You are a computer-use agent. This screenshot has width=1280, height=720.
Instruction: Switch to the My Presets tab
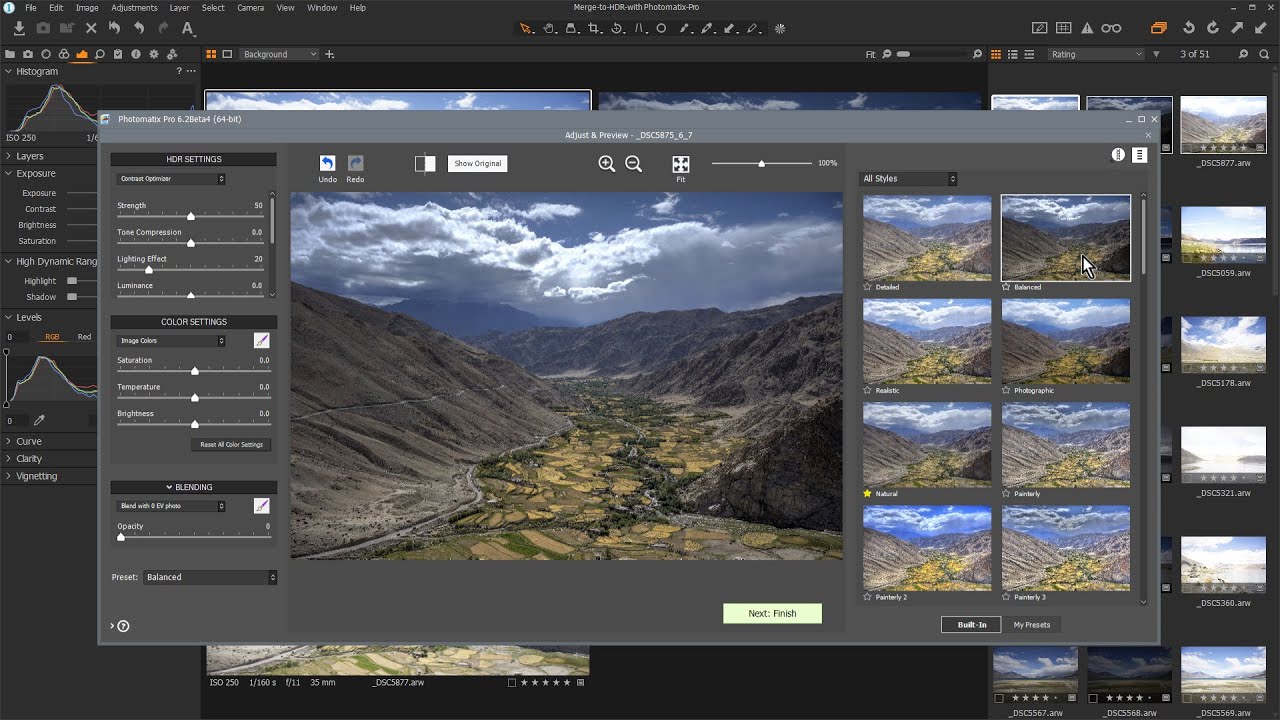point(1032,625)
